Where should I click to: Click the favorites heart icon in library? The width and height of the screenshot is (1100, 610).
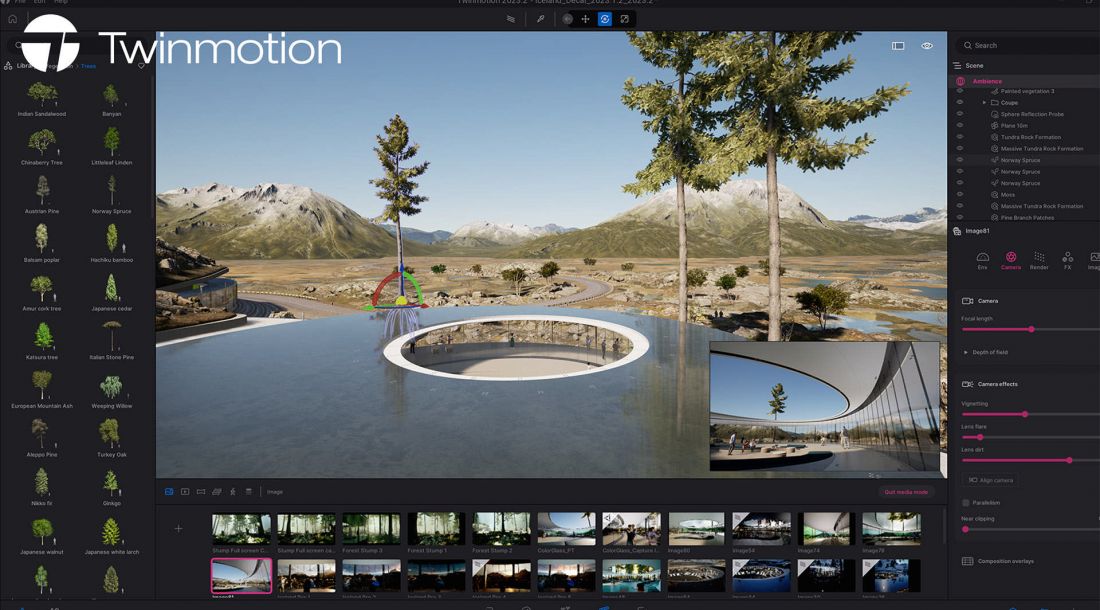141,66
